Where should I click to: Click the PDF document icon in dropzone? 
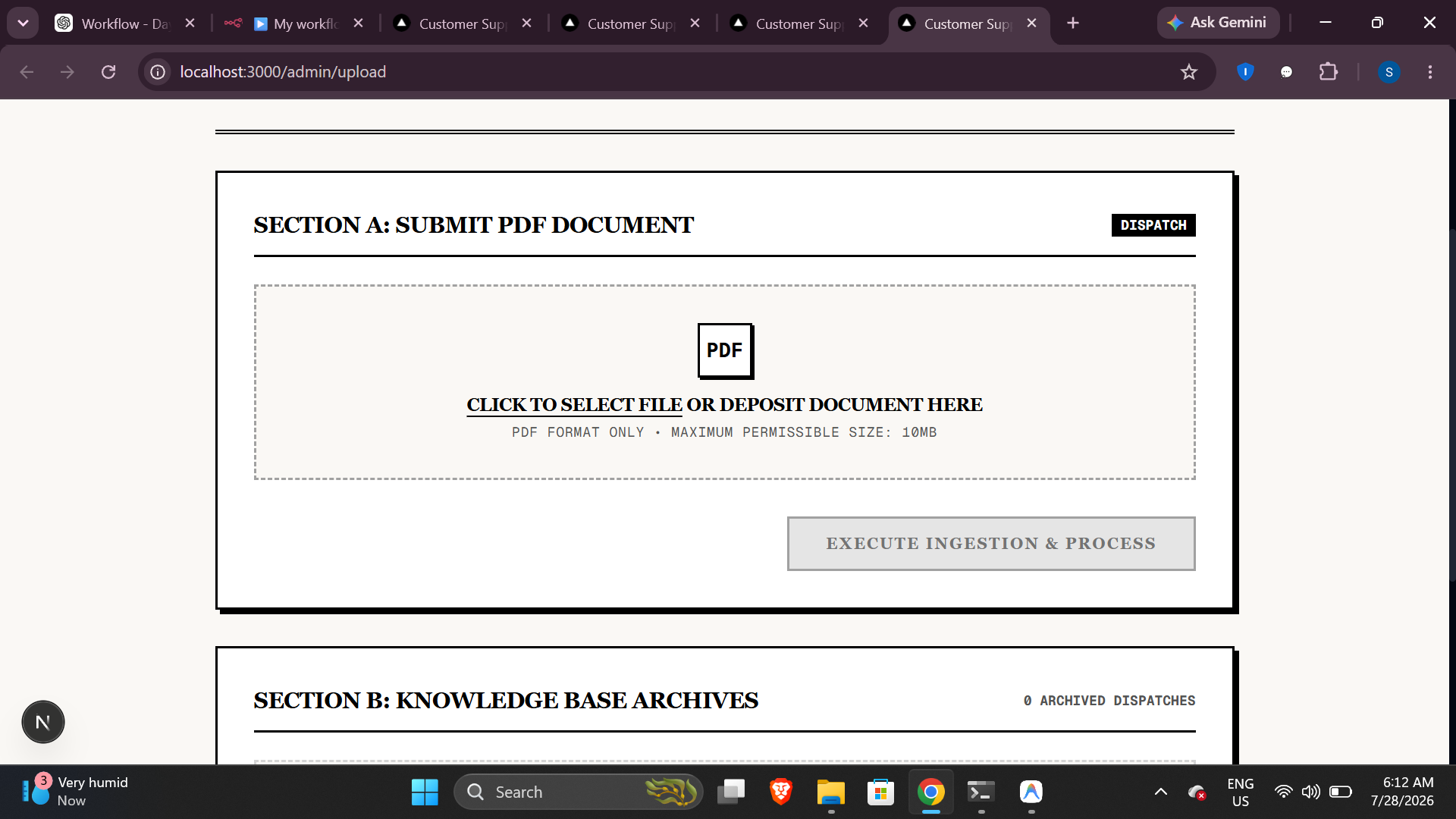725,350
